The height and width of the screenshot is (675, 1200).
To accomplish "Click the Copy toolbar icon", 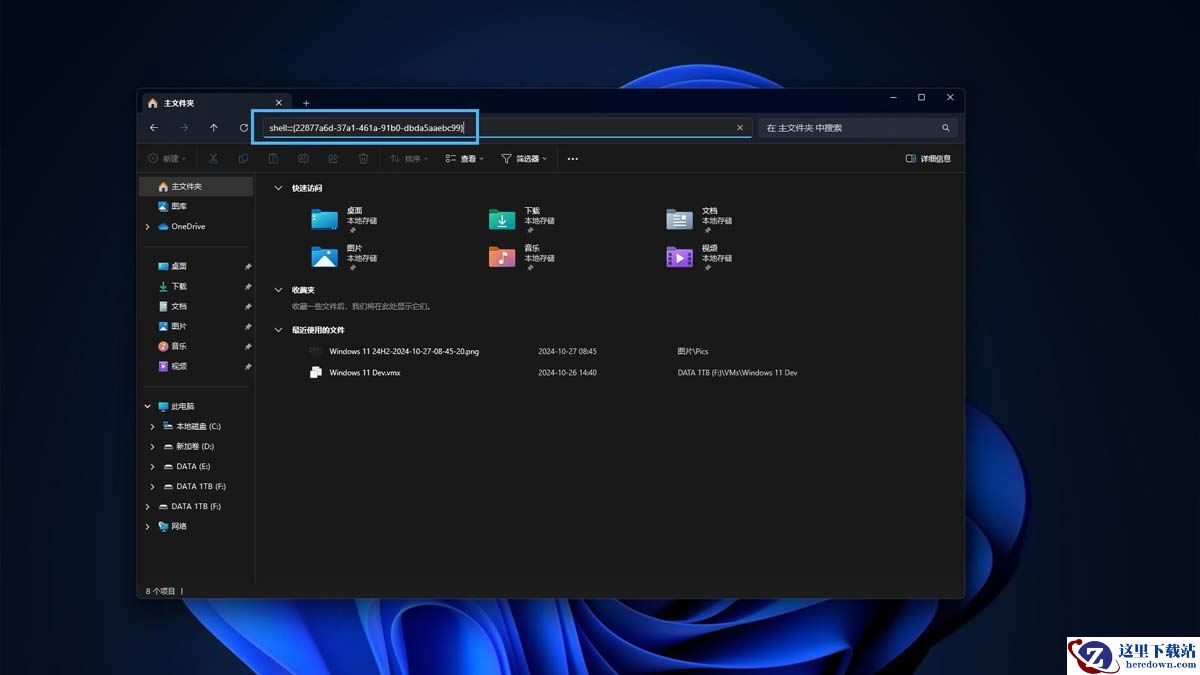I will coord(243,158).
